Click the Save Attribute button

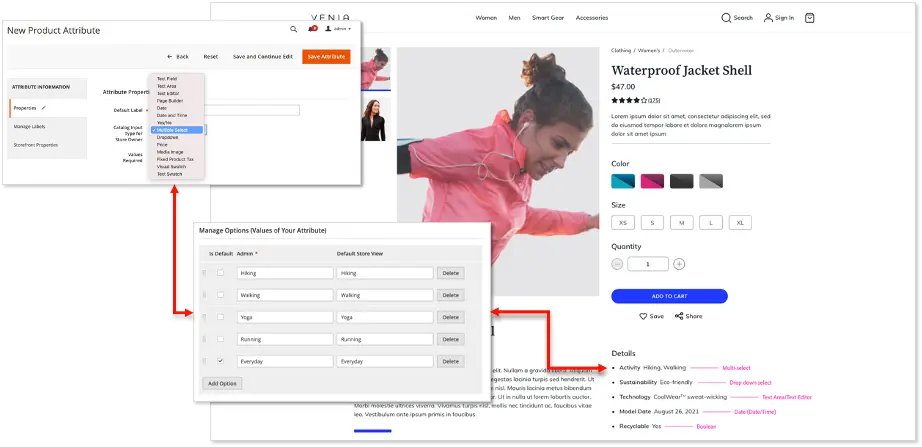(326, 56)
